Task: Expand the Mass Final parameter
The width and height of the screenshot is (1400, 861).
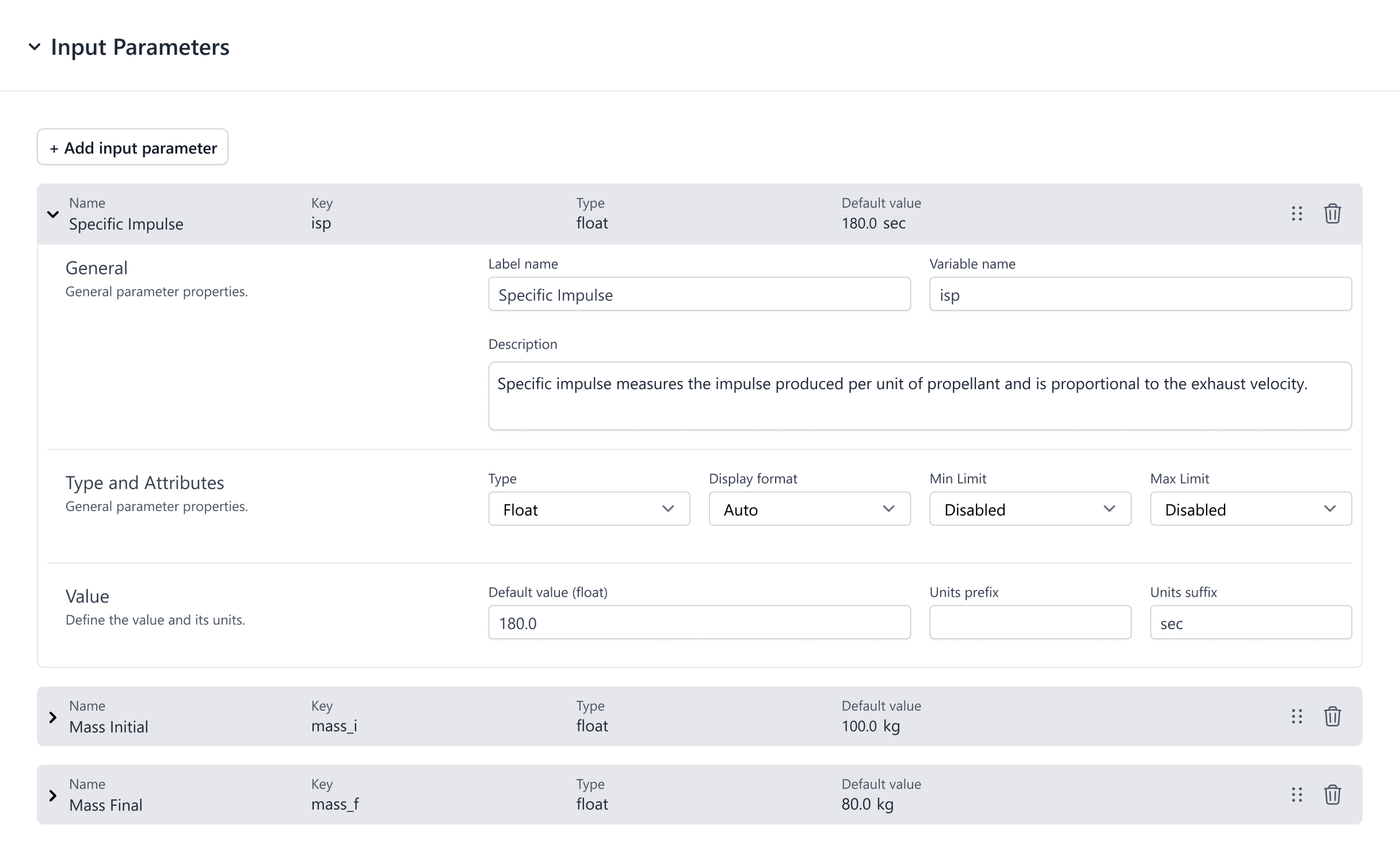Action: 53,795
